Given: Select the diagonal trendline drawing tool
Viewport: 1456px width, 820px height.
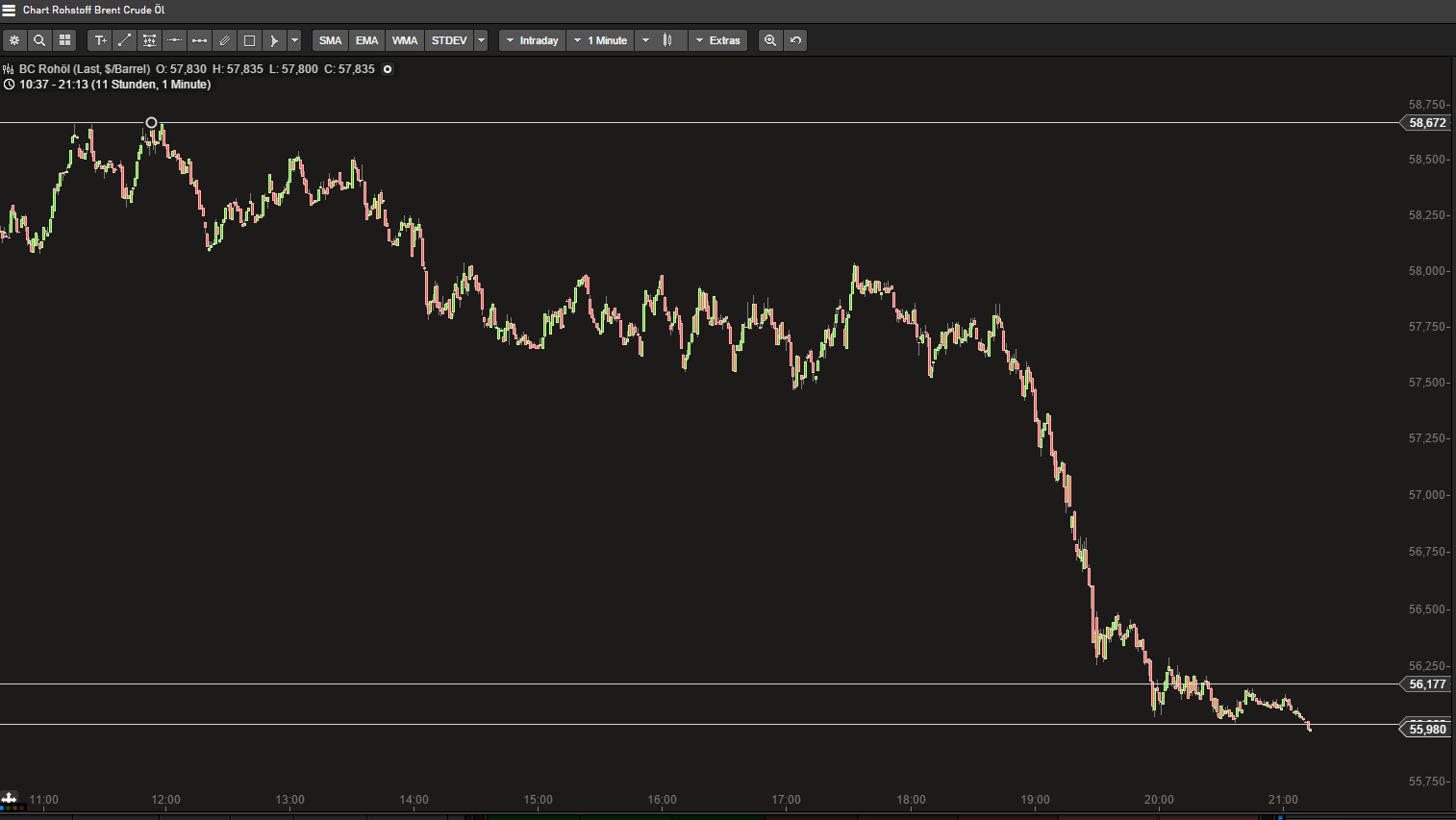Looking at the screenshot, I should click(x=124, y=40).
